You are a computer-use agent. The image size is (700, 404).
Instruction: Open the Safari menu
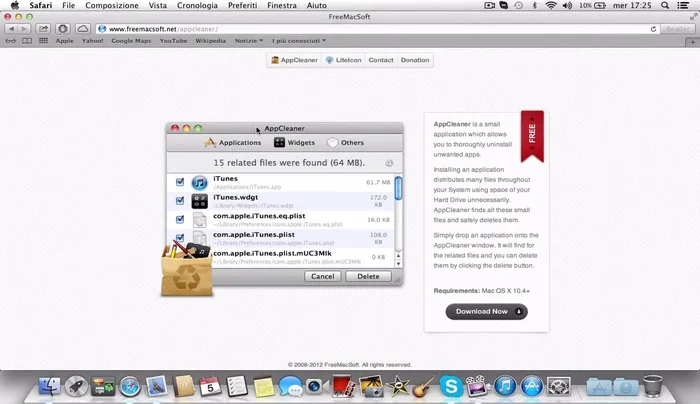click(41, 5)
